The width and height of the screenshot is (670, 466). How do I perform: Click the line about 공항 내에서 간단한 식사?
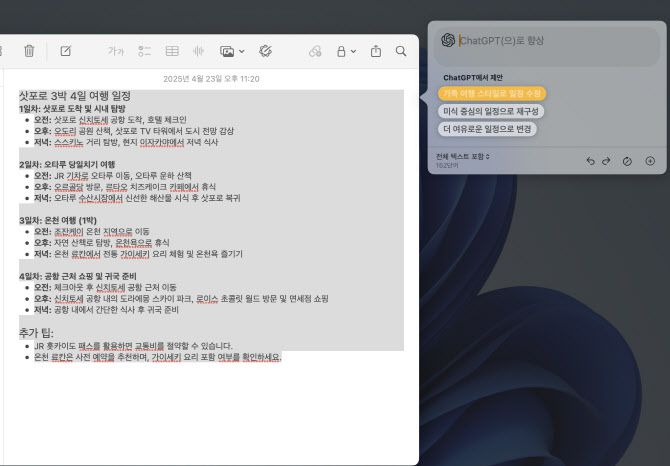(106, 310)
